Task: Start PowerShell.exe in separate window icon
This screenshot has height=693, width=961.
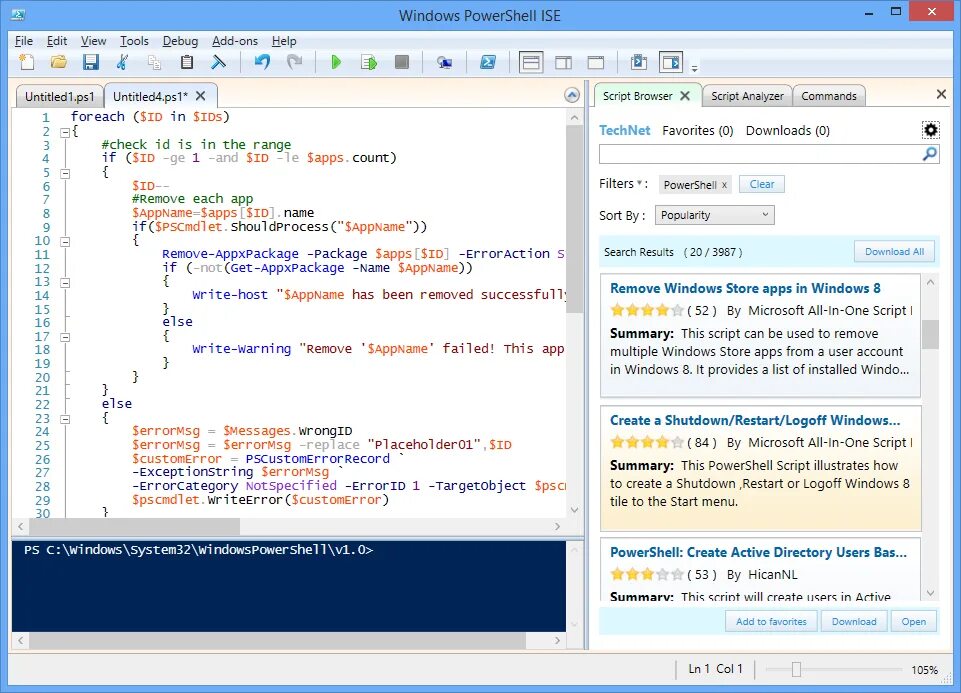Action: click(488, 62)
